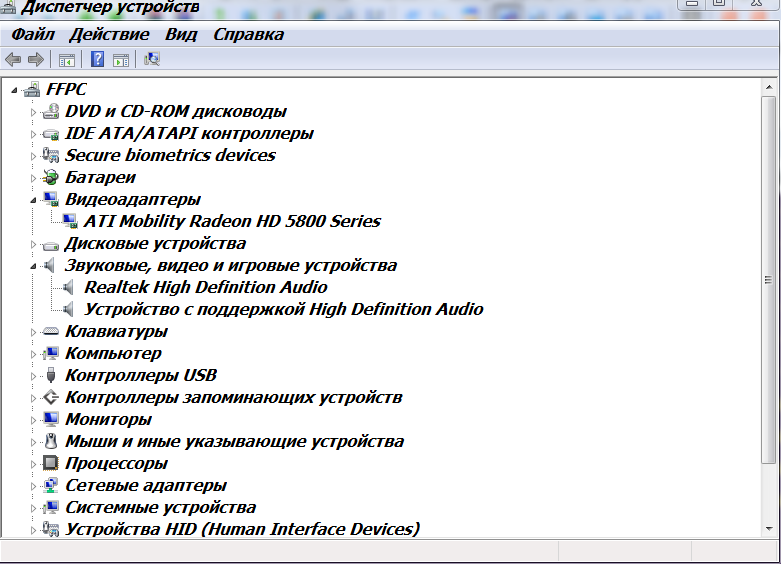Expand the Процессоры node
This screenshot has height=564, width=781.
33,463
